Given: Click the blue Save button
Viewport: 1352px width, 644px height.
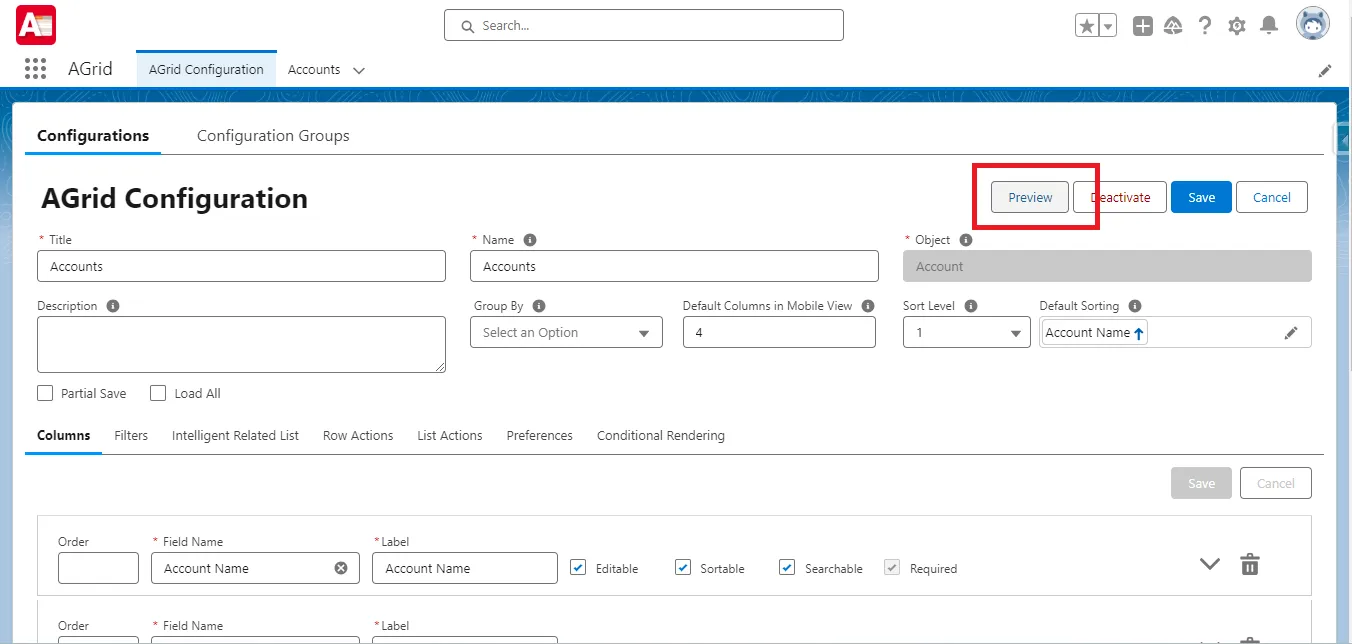Looking at the screenshot, I should (x=1201, y=197).
